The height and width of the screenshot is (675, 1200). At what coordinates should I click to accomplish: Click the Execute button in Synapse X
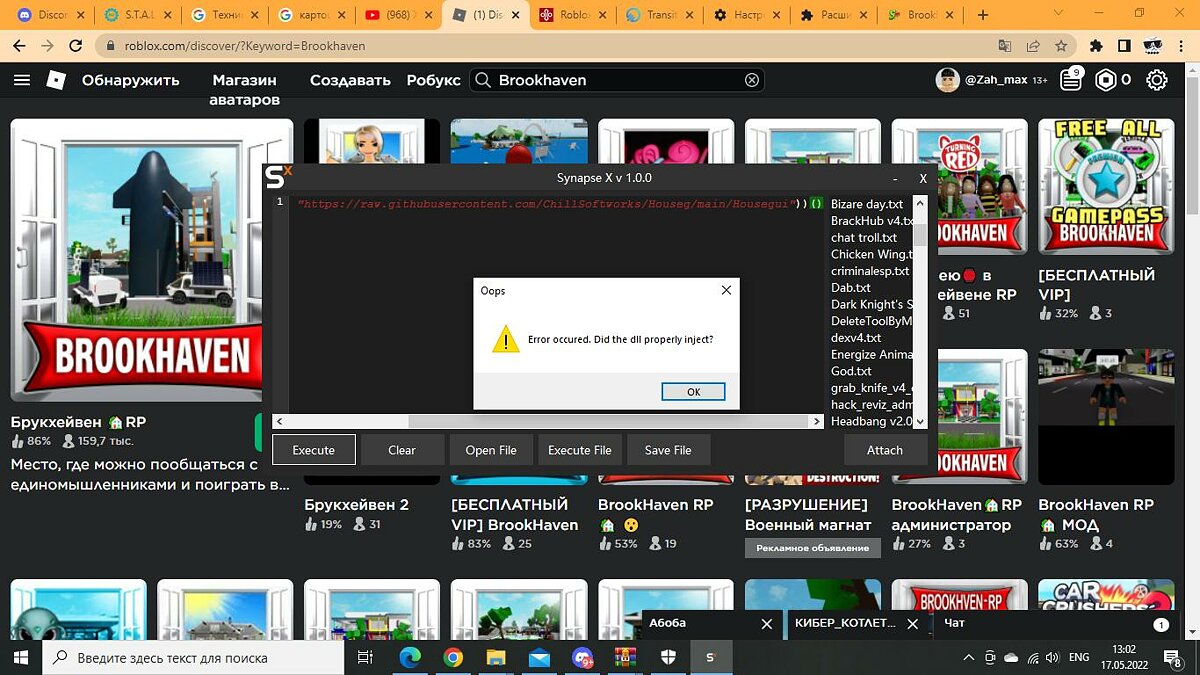(313, 450)
